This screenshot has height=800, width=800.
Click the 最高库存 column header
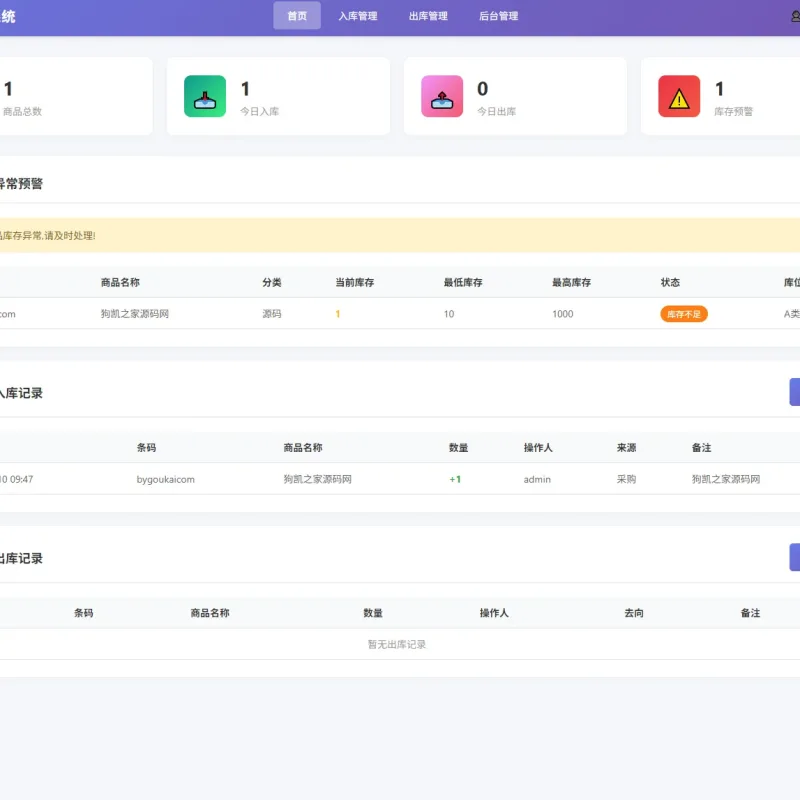point(571,282)
